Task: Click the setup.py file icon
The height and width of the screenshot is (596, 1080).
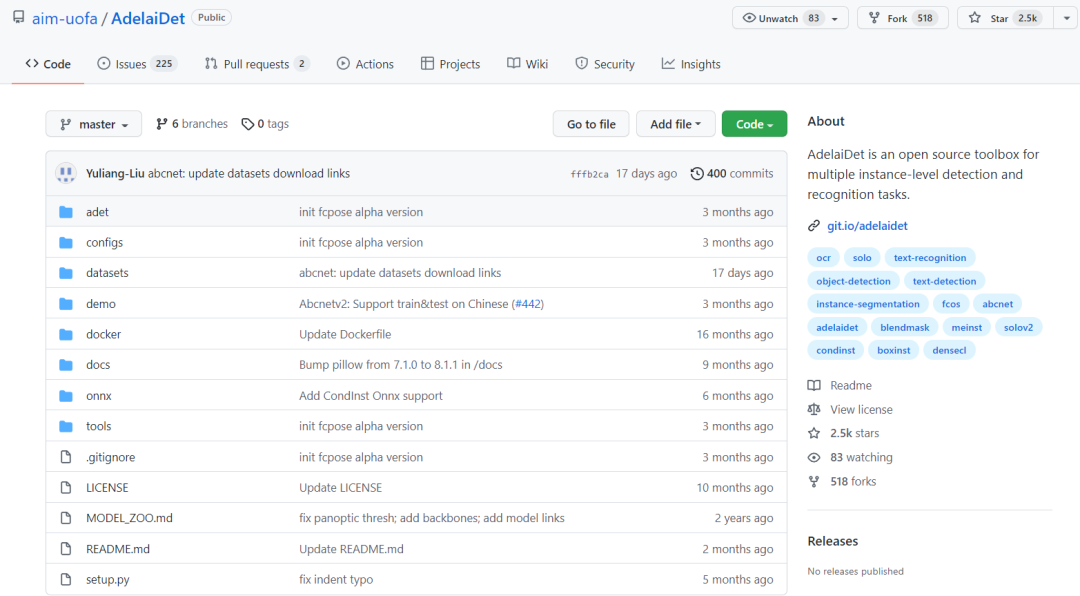Action: click(x=66, y=579)
